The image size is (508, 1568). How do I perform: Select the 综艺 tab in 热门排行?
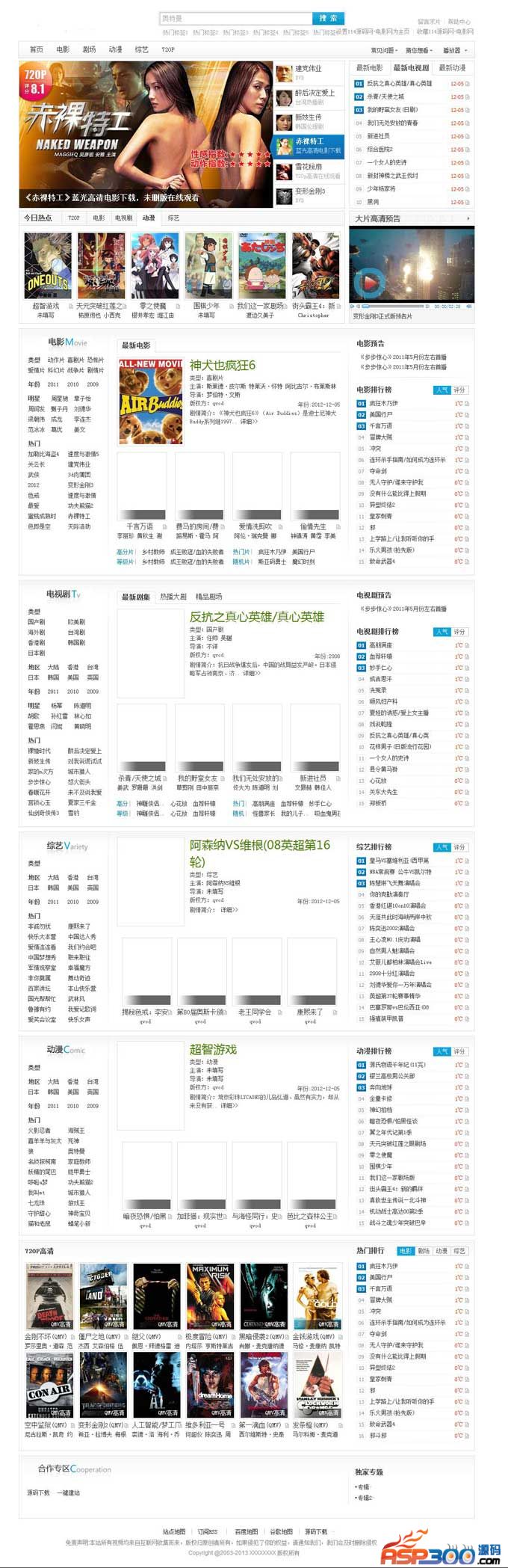(x=459, y=1250)
